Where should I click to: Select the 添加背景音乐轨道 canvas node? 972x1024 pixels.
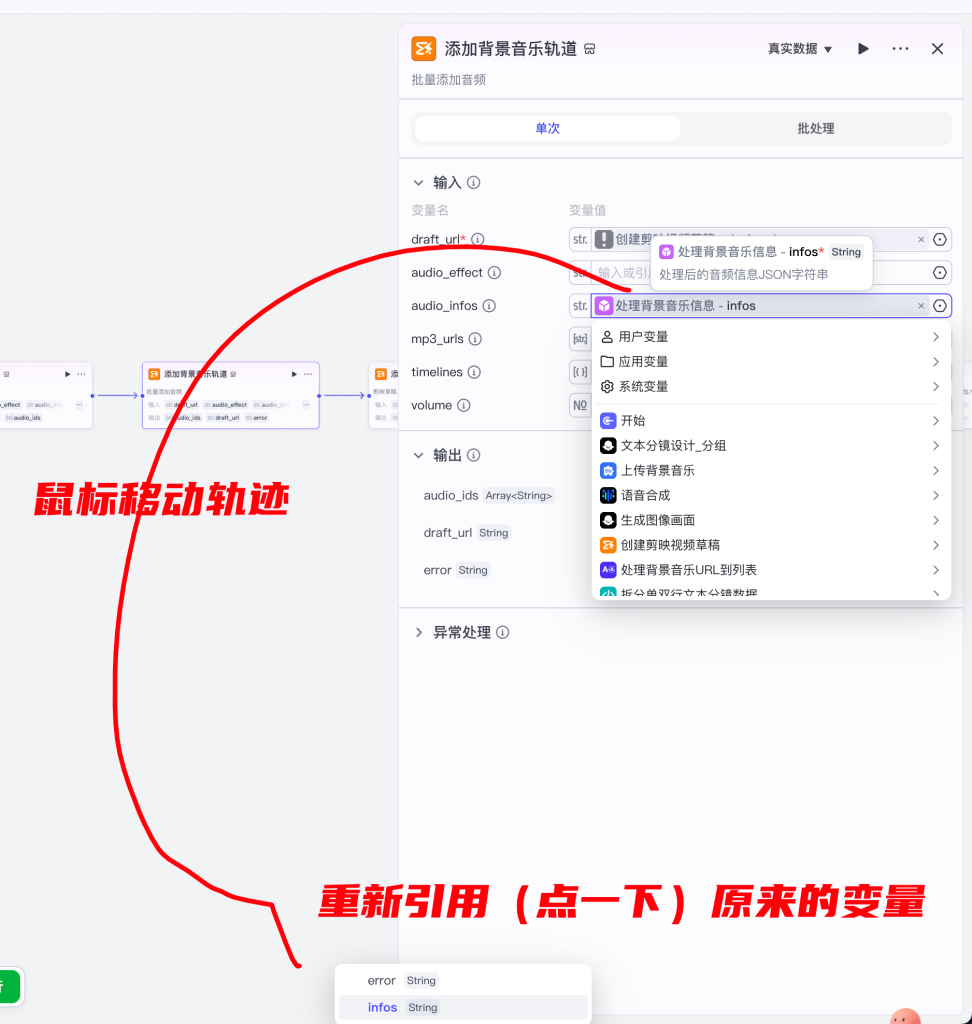231,395
